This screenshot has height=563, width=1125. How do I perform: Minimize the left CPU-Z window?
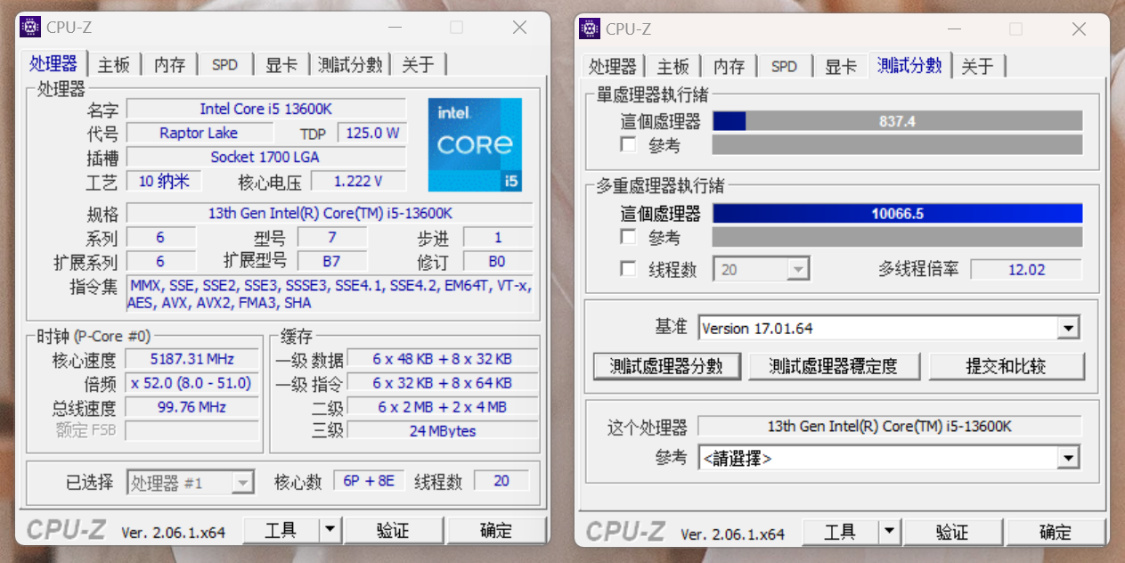(x=395, y=27)
